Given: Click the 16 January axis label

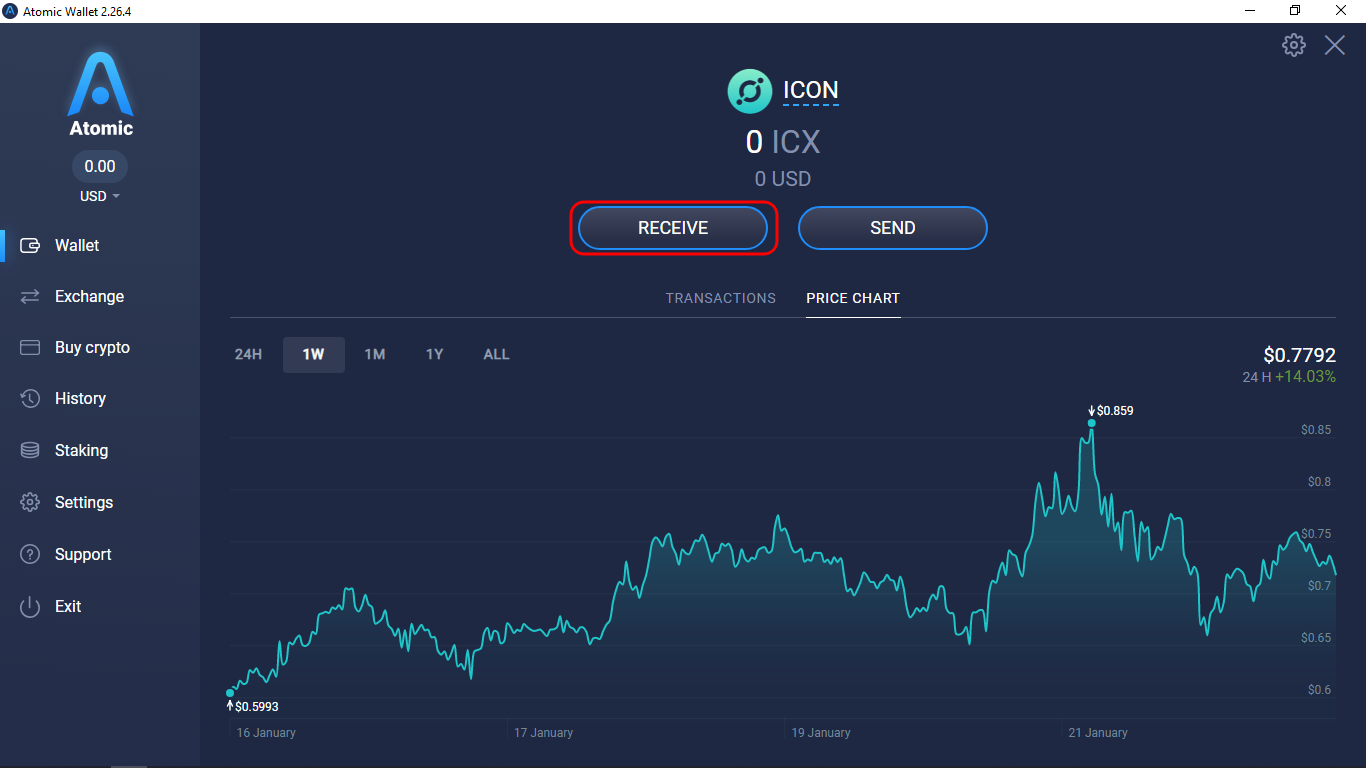Looking at the screenshot, I should point(266,733).
